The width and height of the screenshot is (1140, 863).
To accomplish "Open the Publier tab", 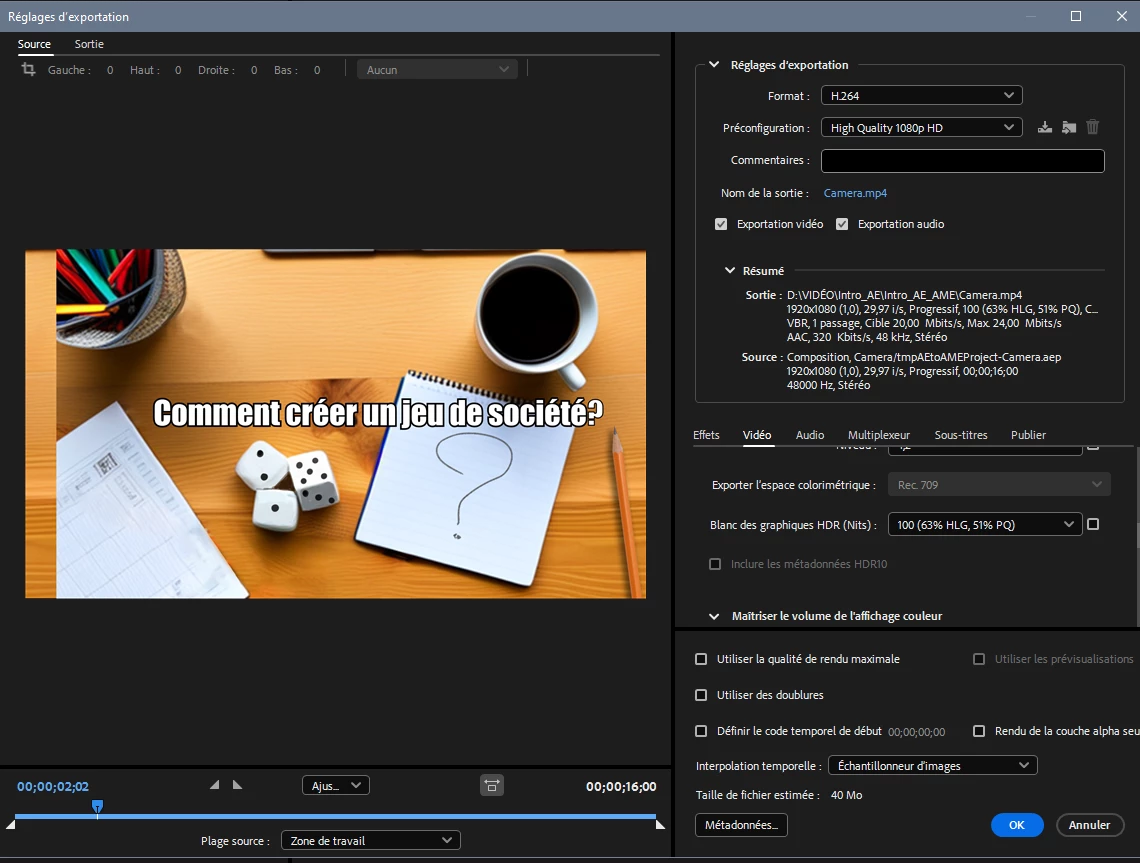I will coord(1028,435).
